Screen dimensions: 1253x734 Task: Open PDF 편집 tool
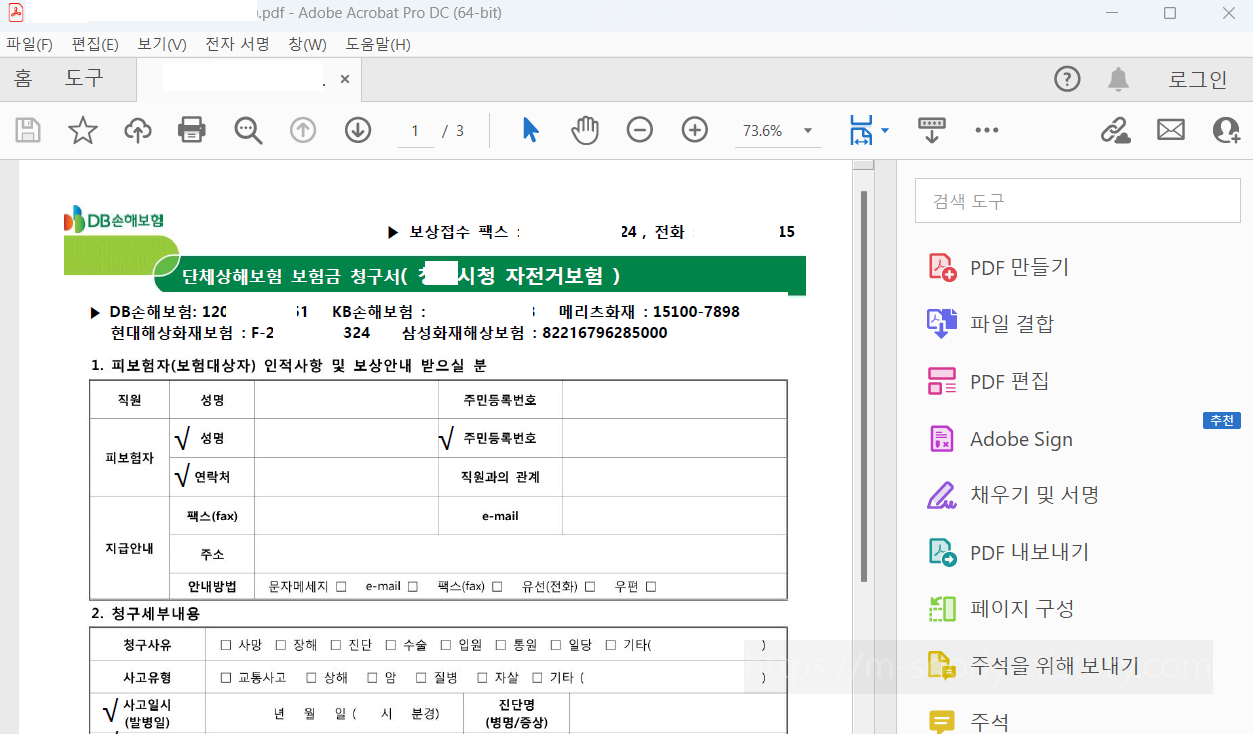[989, 381]
